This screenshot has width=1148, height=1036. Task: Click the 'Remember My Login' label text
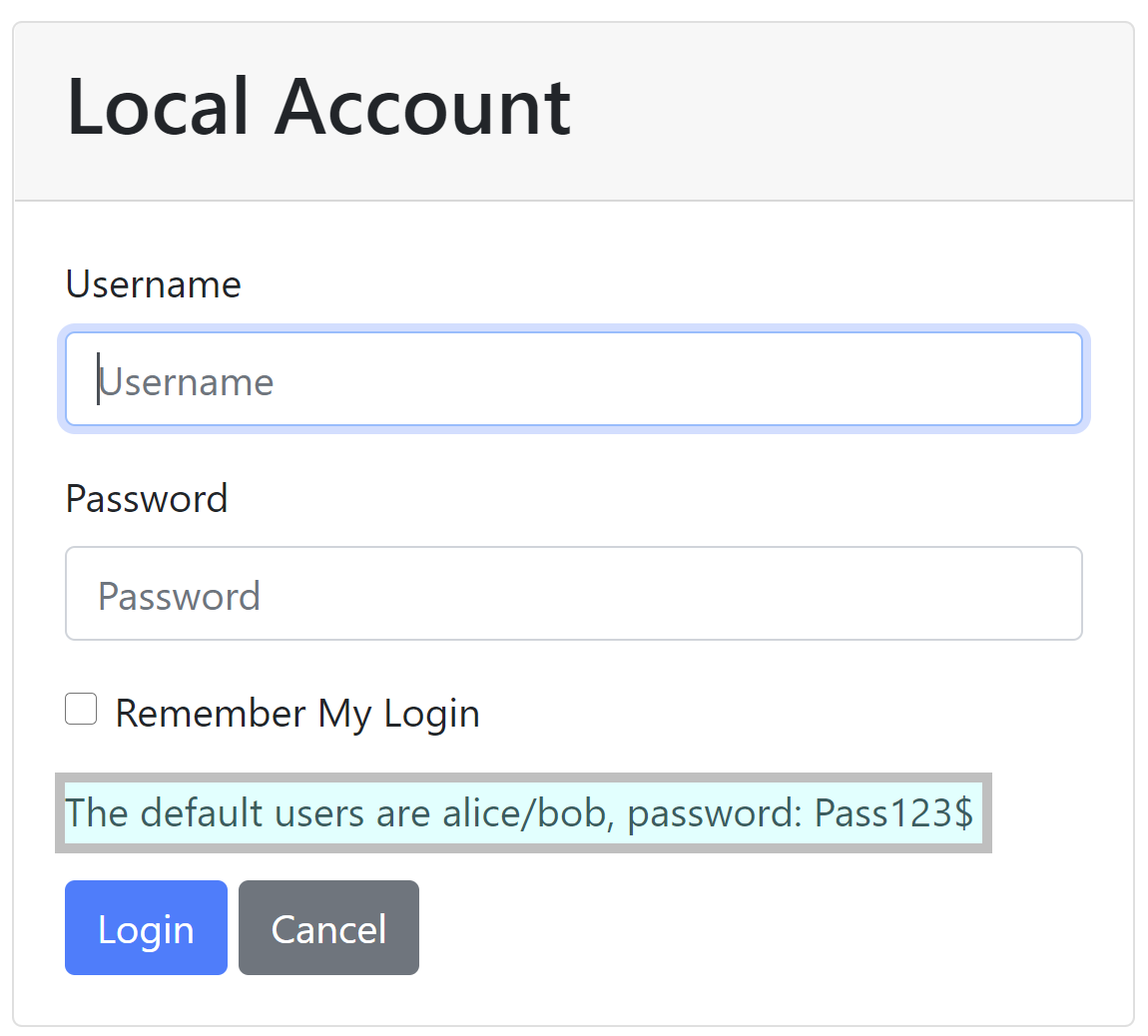click(296, 714)
